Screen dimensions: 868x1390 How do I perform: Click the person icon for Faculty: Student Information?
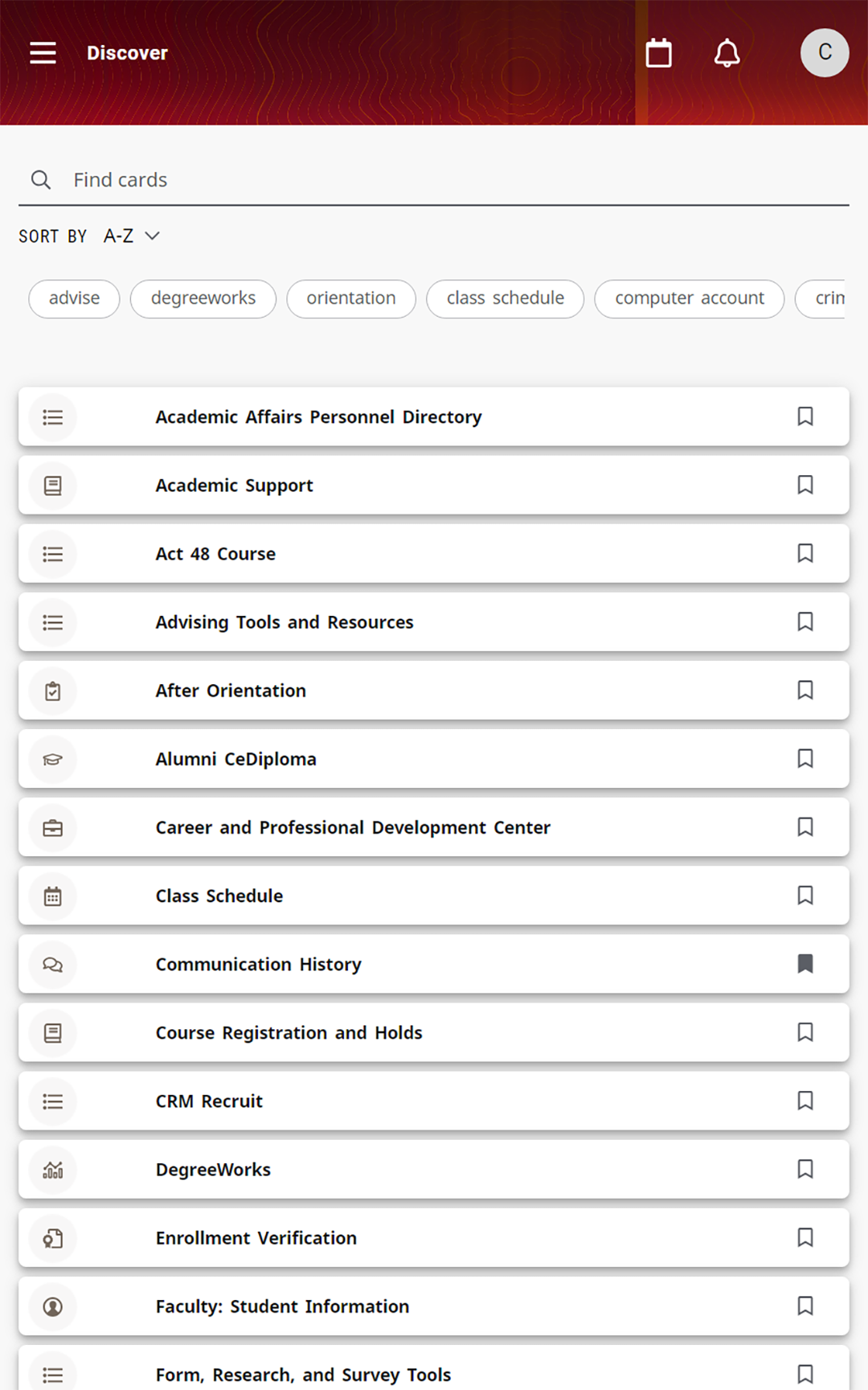point(53,1306)
